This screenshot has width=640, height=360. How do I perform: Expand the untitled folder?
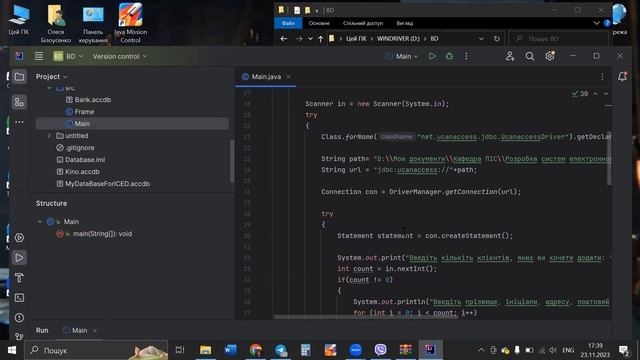coord(49,136)
